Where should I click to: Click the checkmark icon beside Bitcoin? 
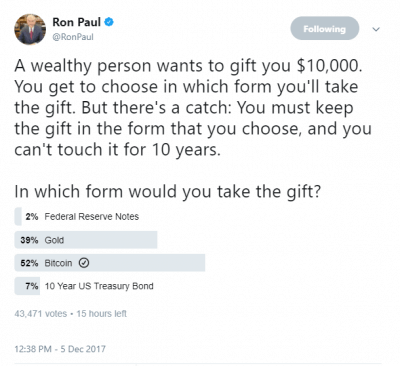[x=84, y=263]
